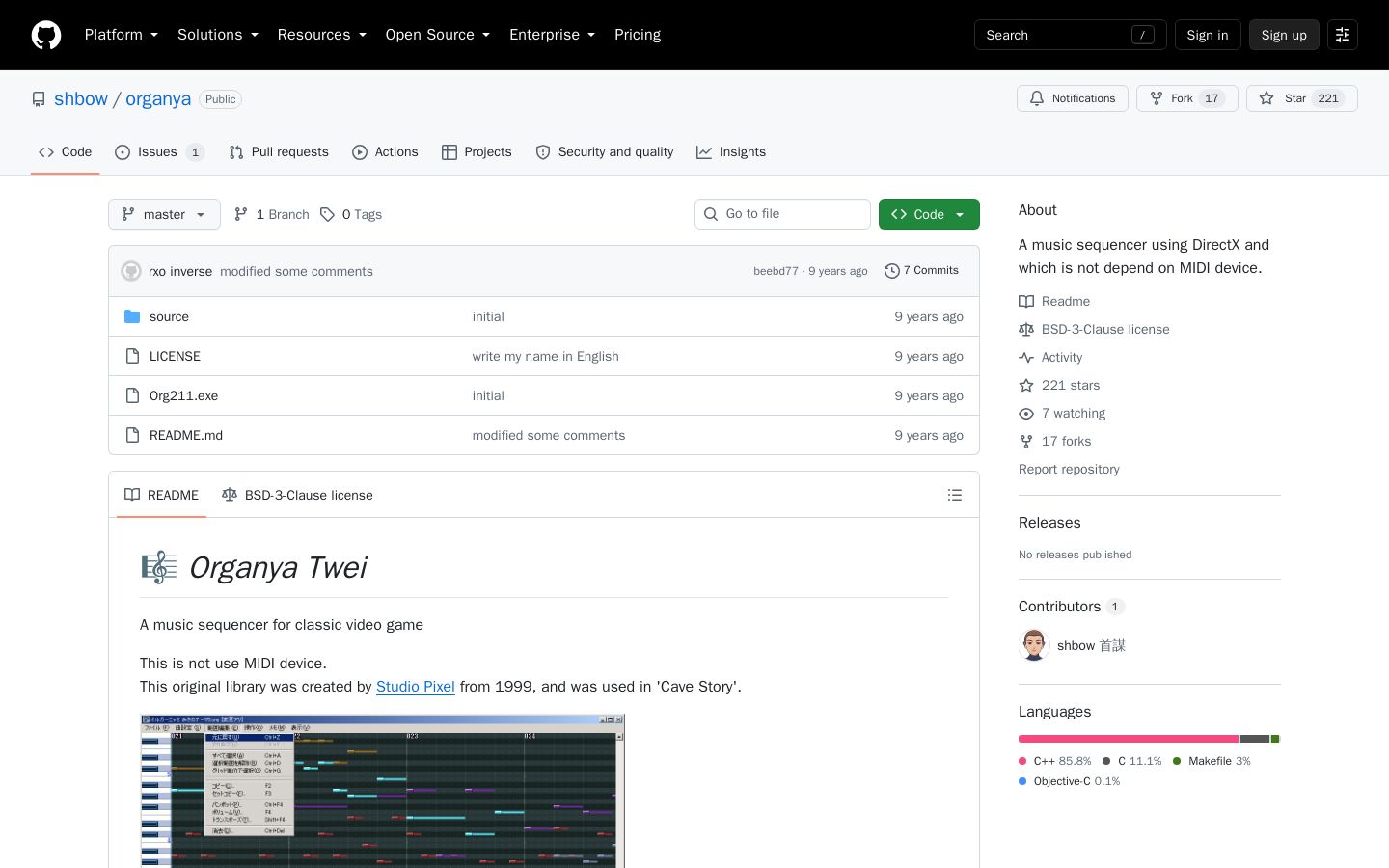Viewport: 1389px width, 868px height.
Task: Switch to the Code tab
Action: click(66, 152)
